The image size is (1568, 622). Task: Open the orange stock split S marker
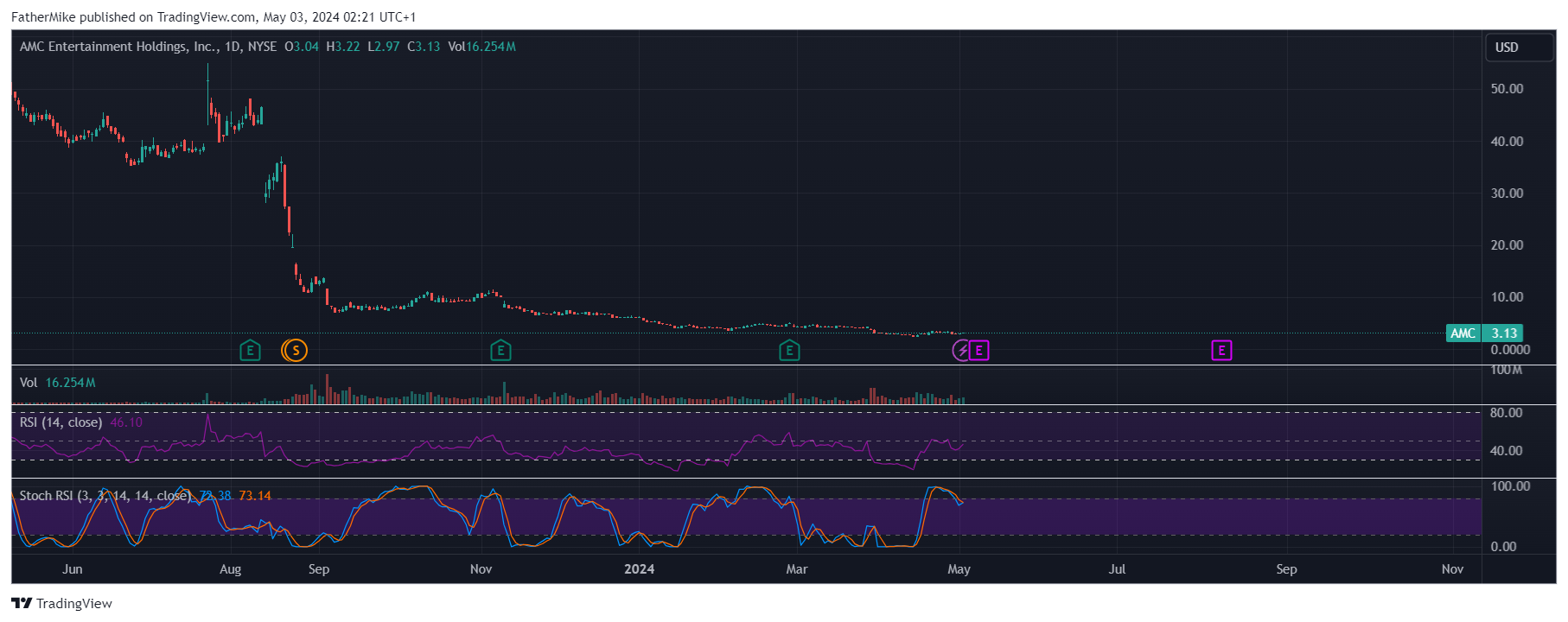click(295, 350)
